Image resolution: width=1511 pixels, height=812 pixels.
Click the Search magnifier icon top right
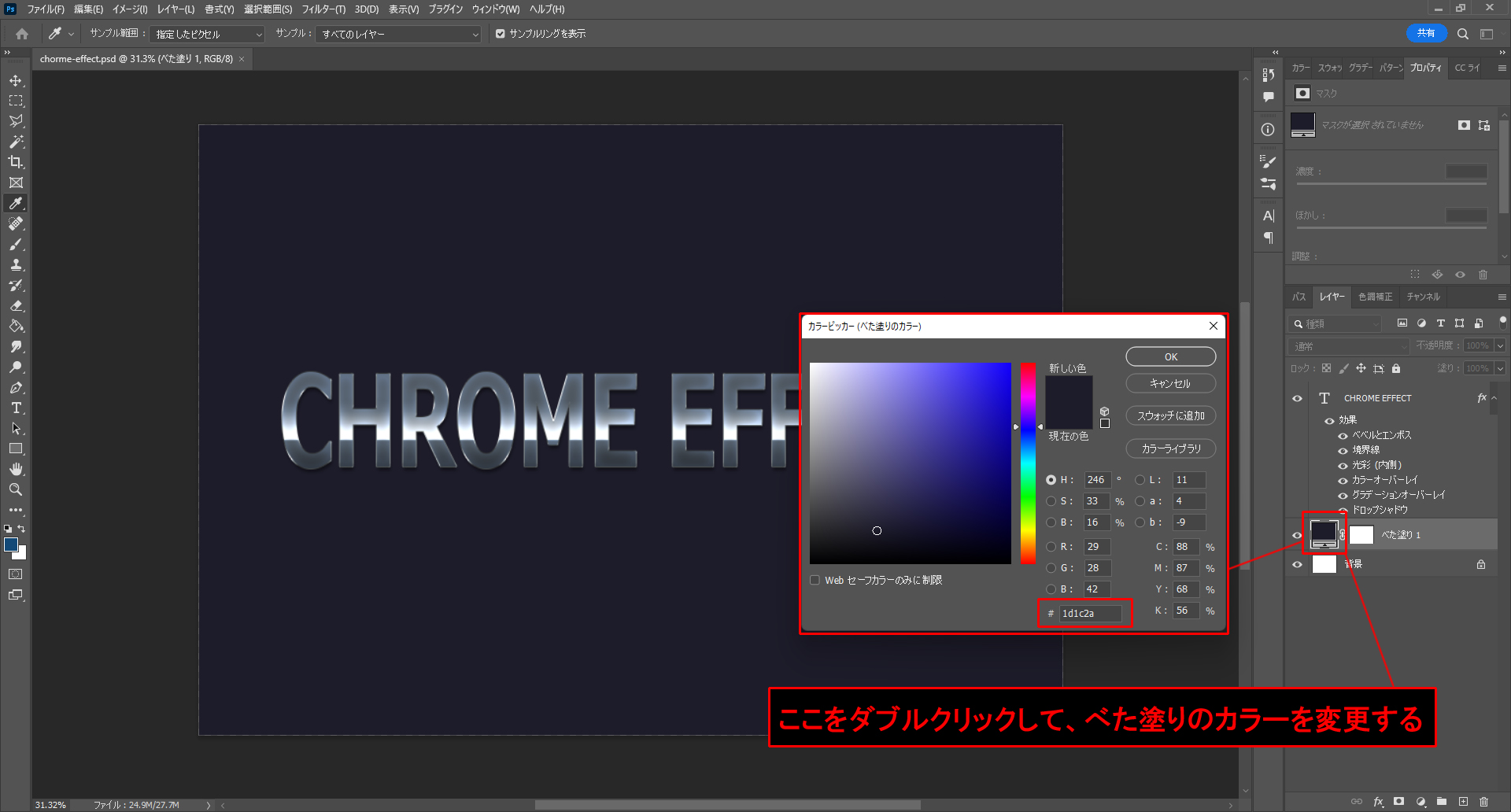click(x=1462, y=34)
